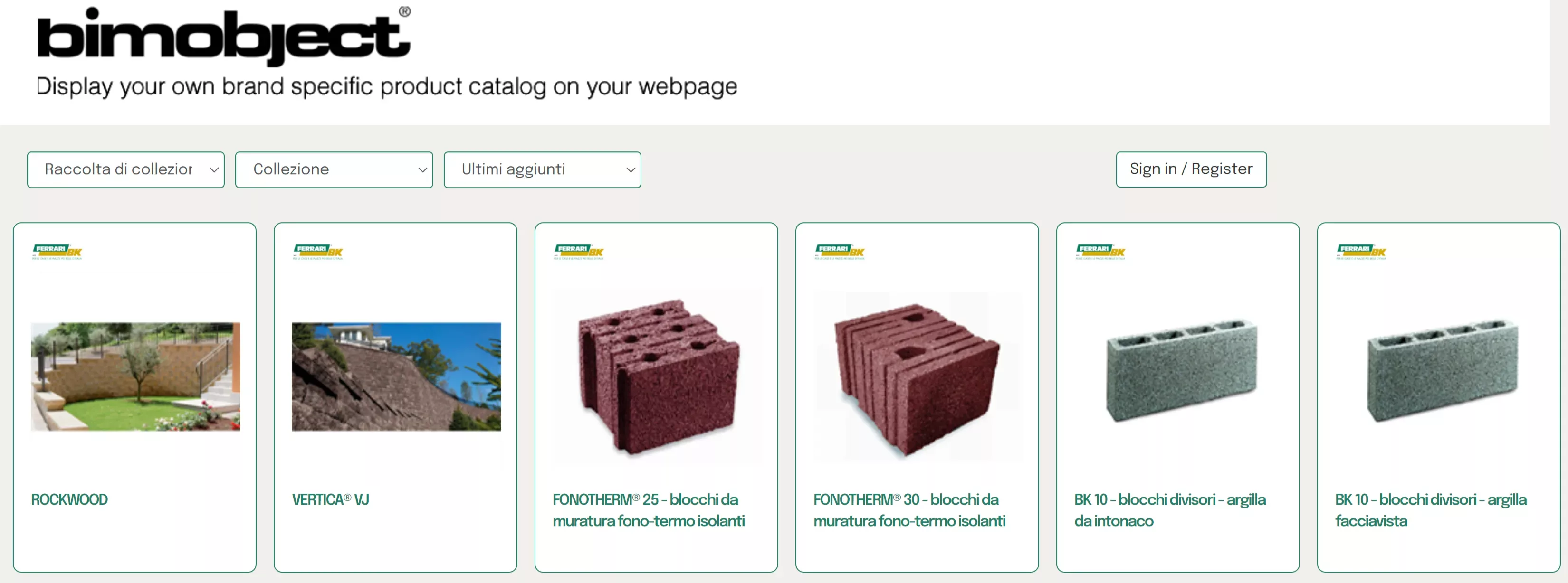
Task: Click Ferrari BK logo on ROCKWOOD card
Action: click(x=57, y=252)
